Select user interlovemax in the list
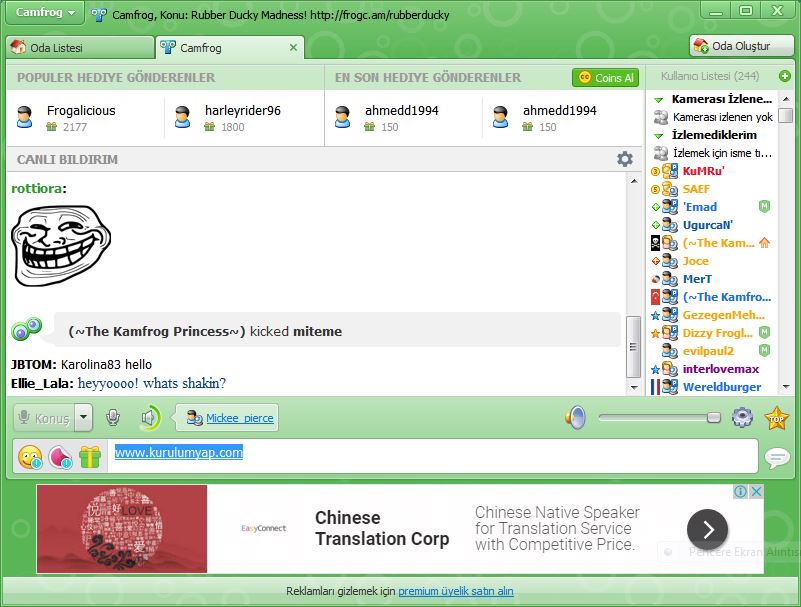The height and width of the screenshot is (607, 801). [x=720, y=369]
